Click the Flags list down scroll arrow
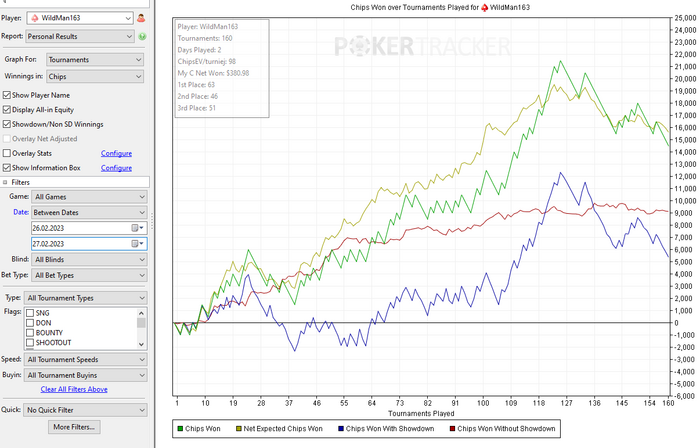The width and height of the screenshot is (700, 448). click(141, 344)
